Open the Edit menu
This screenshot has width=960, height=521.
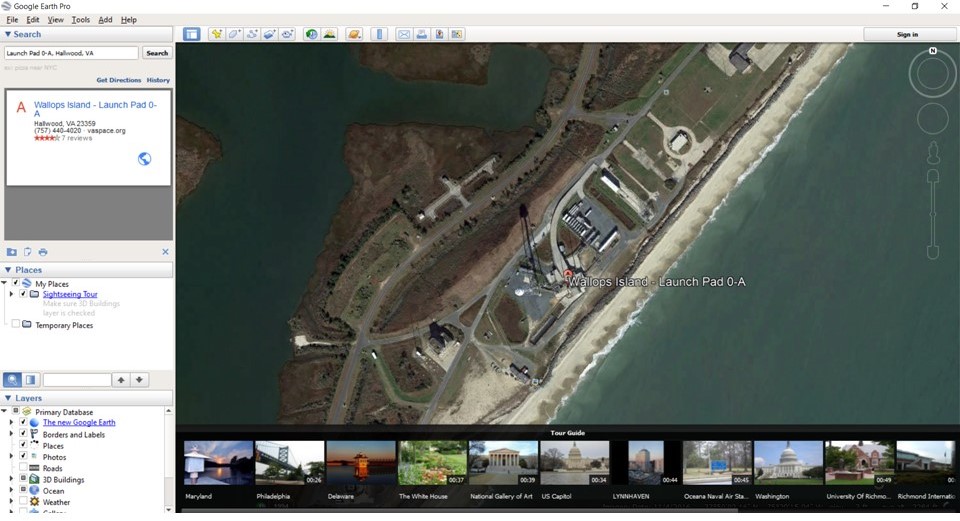(x=32, y=20)
